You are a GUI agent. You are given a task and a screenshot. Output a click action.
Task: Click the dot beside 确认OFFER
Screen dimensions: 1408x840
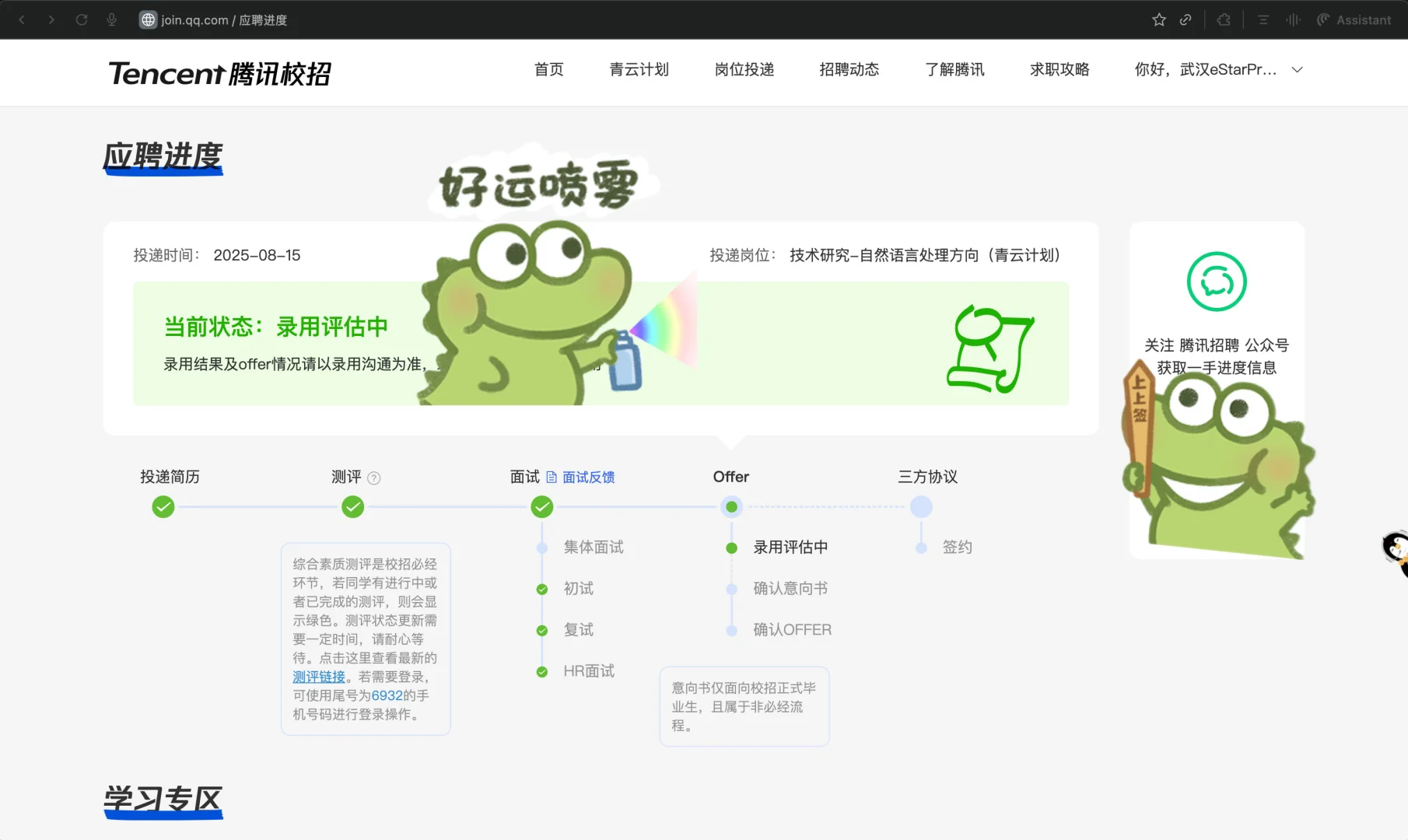pyautogui.click(x=731, y=631)
